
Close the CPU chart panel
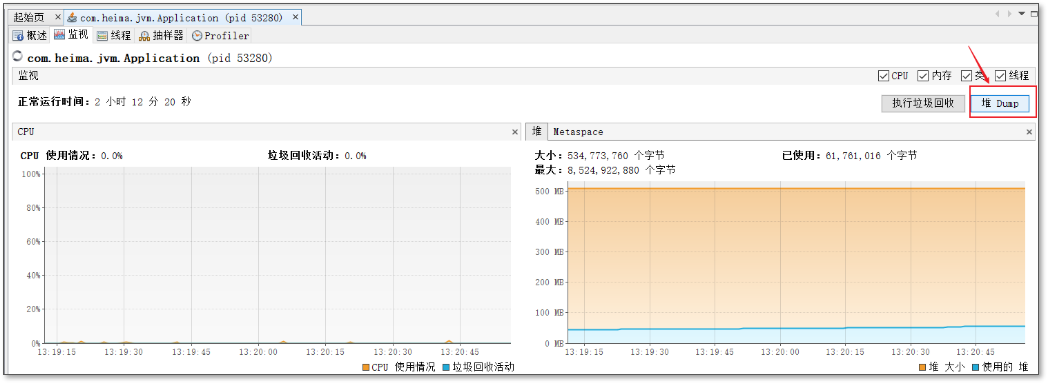pos(515,132)
